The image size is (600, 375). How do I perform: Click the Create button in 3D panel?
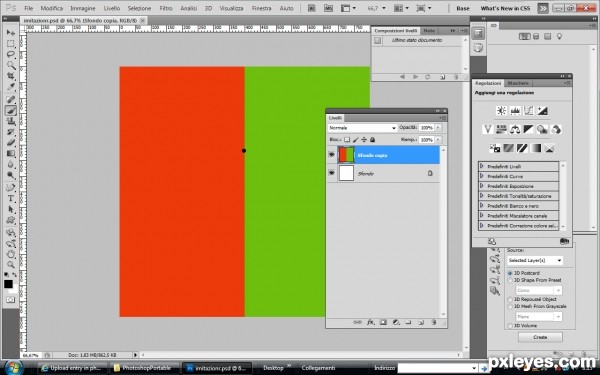540,337
